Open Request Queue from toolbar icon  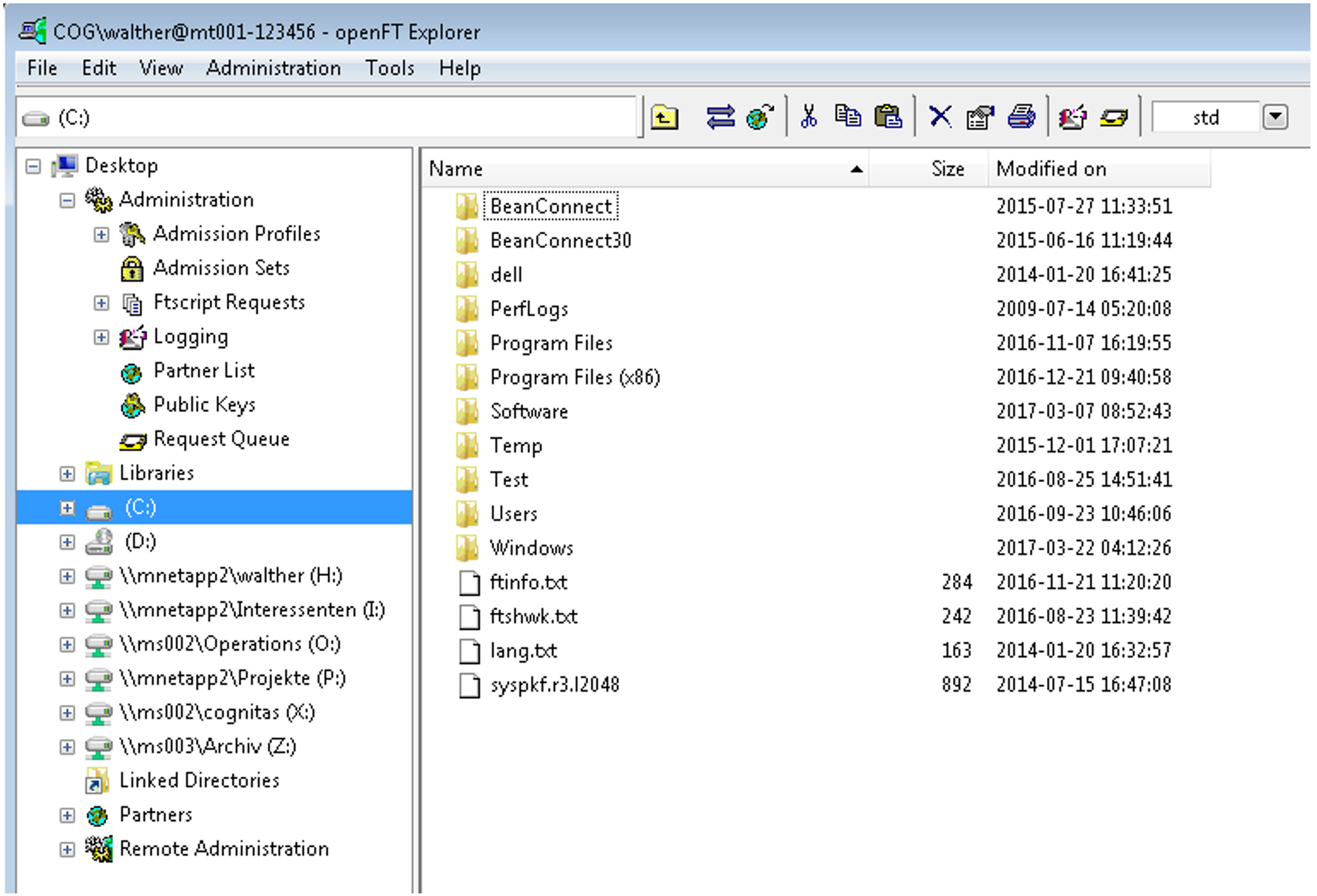pyautogui.click(x=1114, y=118)
